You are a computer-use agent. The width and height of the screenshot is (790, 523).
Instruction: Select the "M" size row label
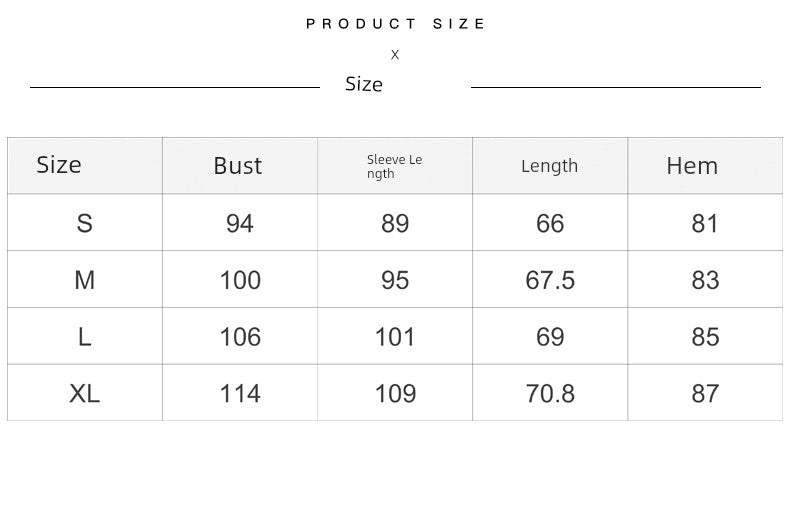[85, 280]
